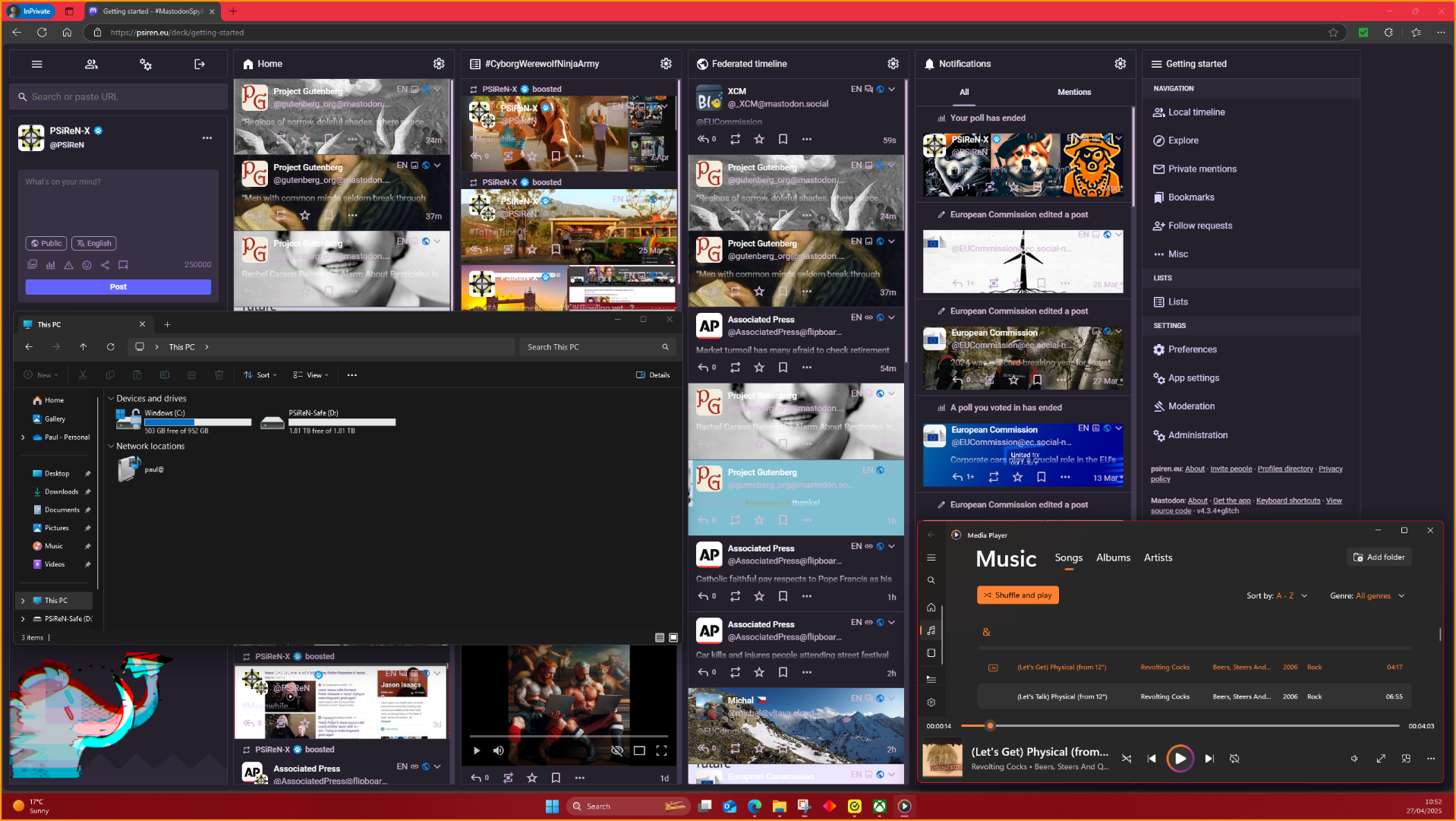
Task: Boost the XCM post in Federated timeline
Action: click(735, 139)
